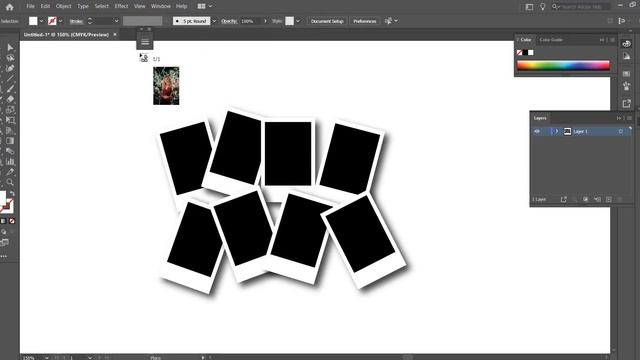Select the Eyedropper tool

tap(10, 172)
